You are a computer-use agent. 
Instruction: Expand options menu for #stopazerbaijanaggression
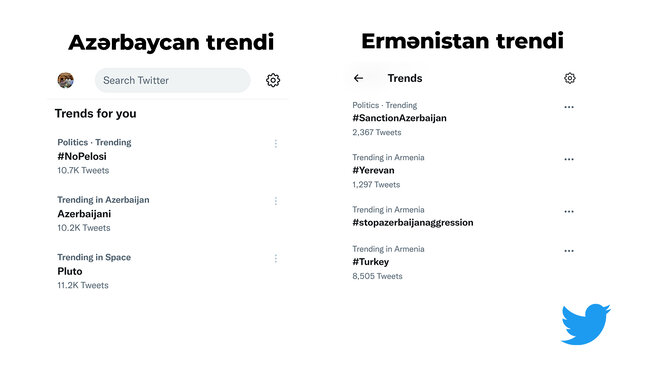pos(569,211)
